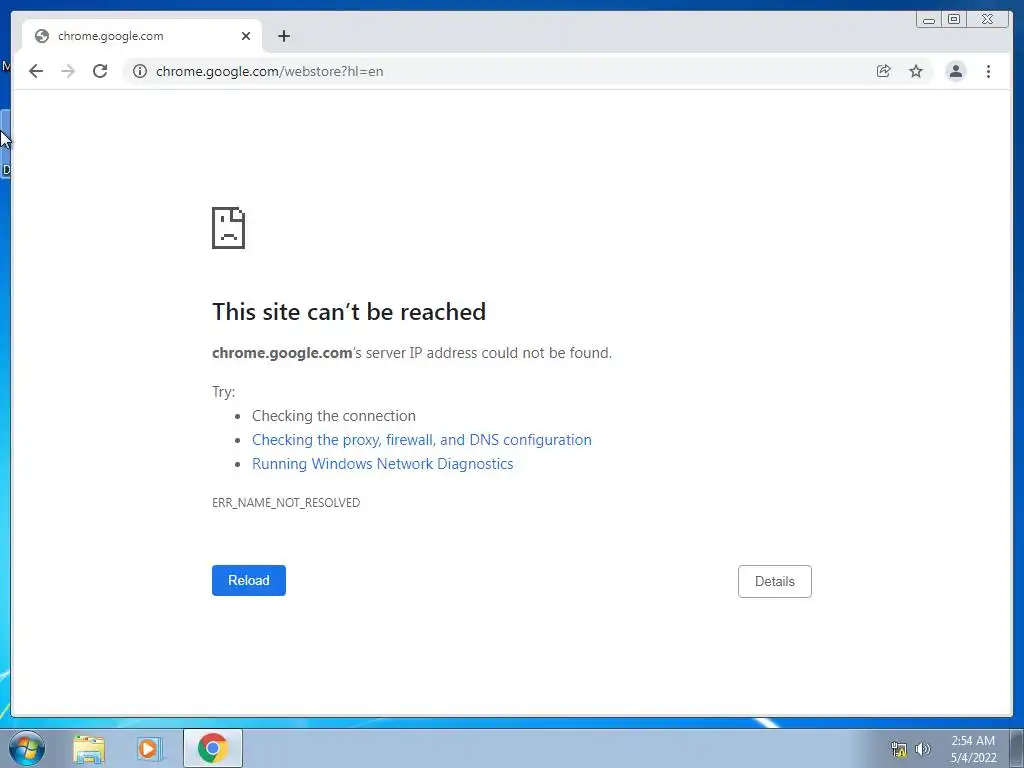
Task: Click the "Checking the connection" suggestion text
Action: (x=334, y=416)
